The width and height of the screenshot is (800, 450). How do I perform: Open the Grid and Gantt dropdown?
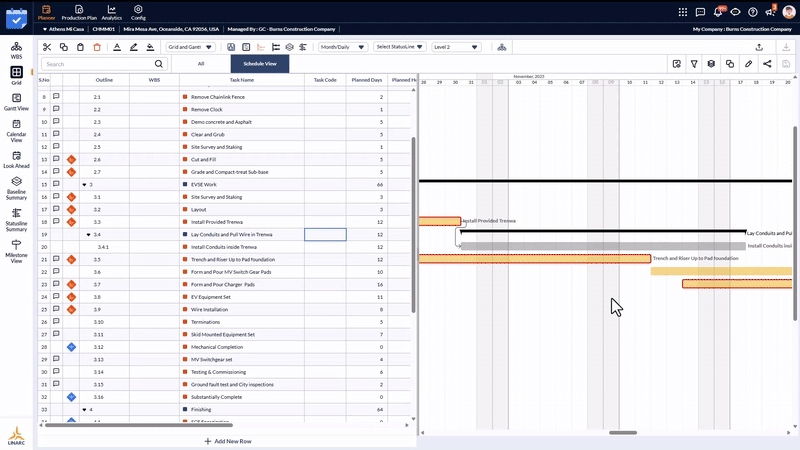click(190, 47)
